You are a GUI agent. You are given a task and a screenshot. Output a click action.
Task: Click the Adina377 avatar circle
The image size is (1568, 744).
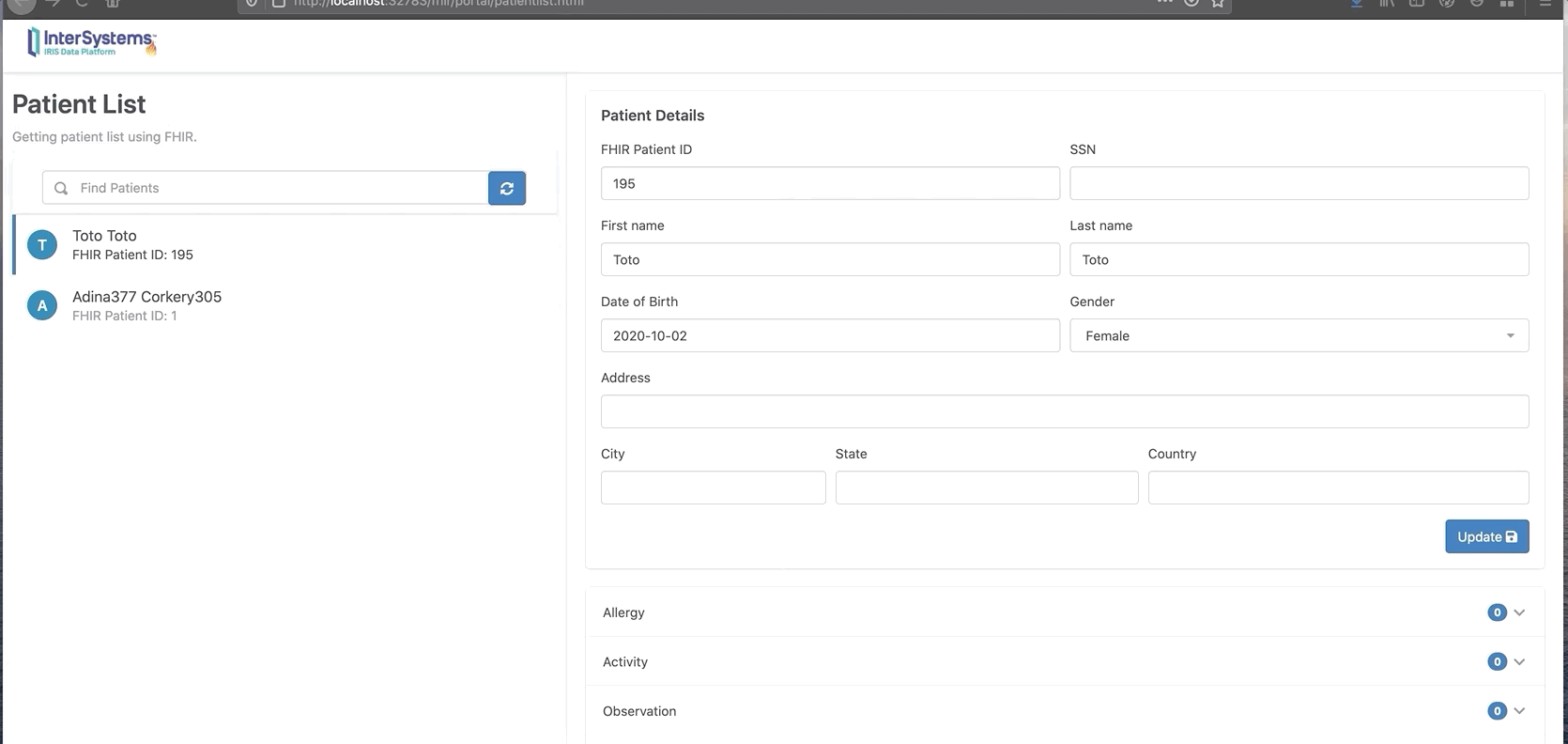pos(41,305)
